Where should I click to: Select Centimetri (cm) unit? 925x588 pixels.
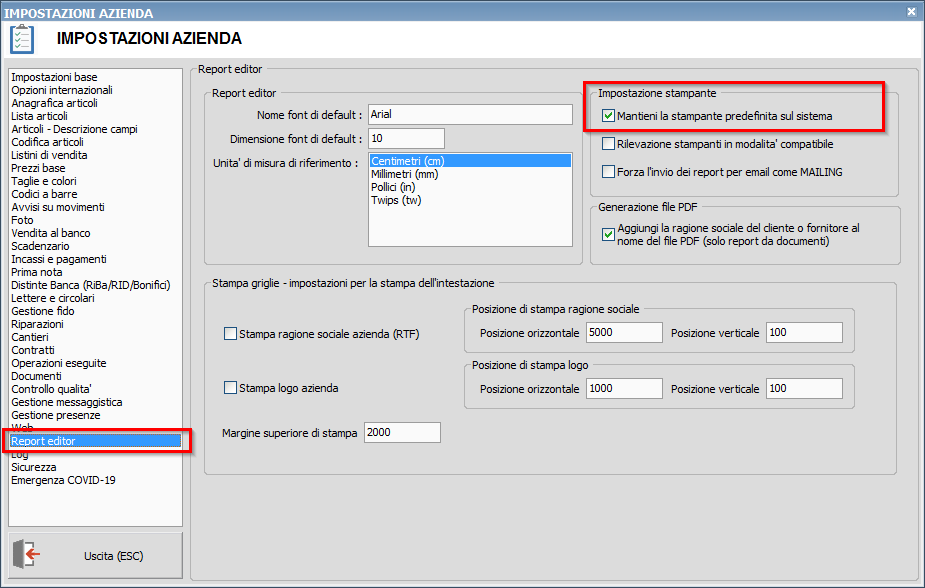coord(470,161)
